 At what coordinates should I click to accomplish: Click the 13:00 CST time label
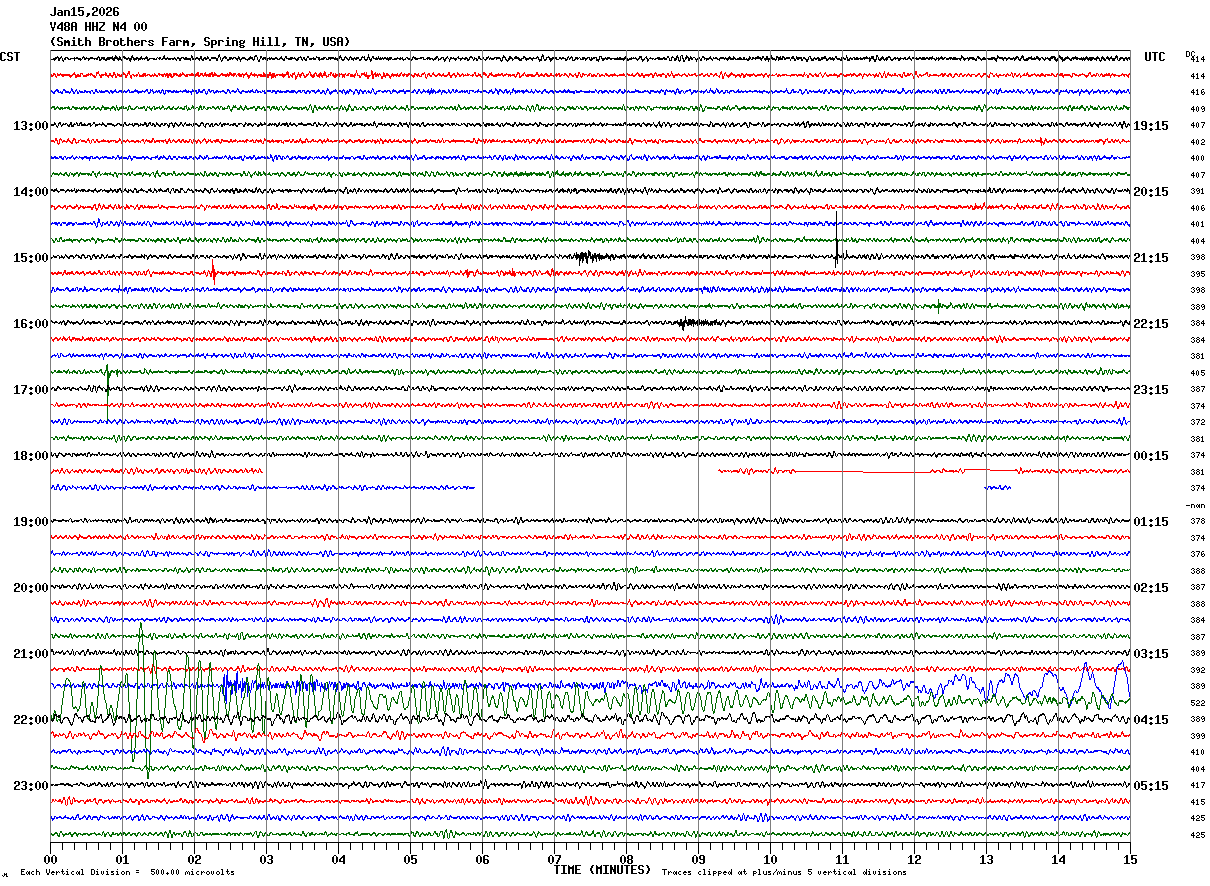tap(30, 126)
